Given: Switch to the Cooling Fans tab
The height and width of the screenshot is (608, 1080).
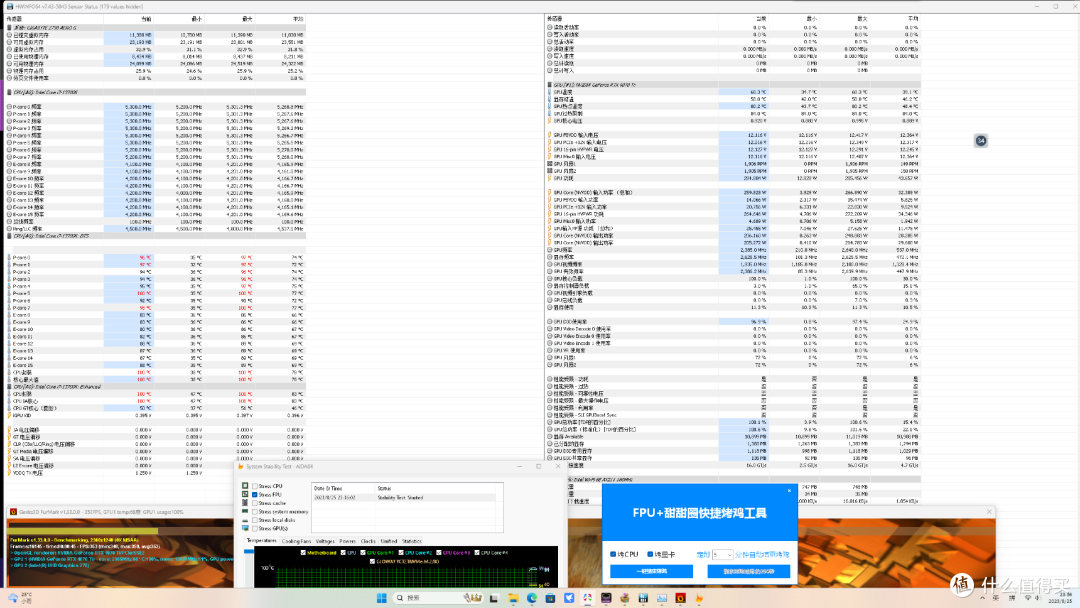Looking at the screenshot, I should coord(296,541).
